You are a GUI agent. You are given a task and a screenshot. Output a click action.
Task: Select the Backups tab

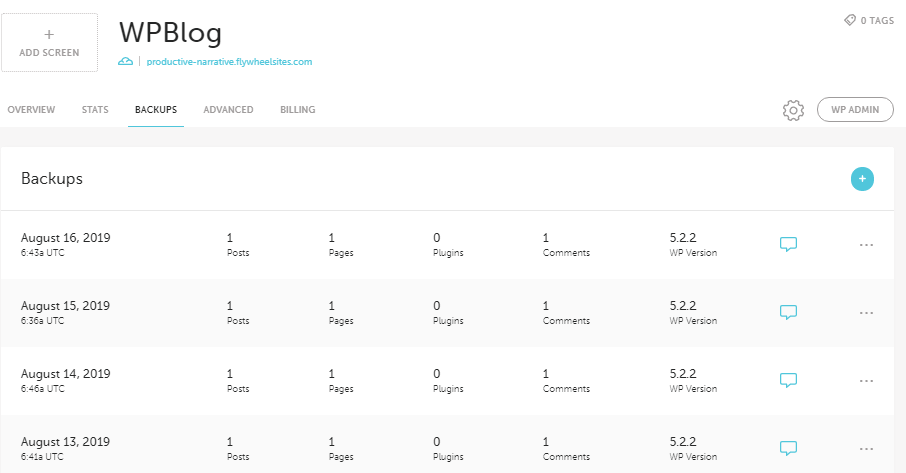[156, 109]
